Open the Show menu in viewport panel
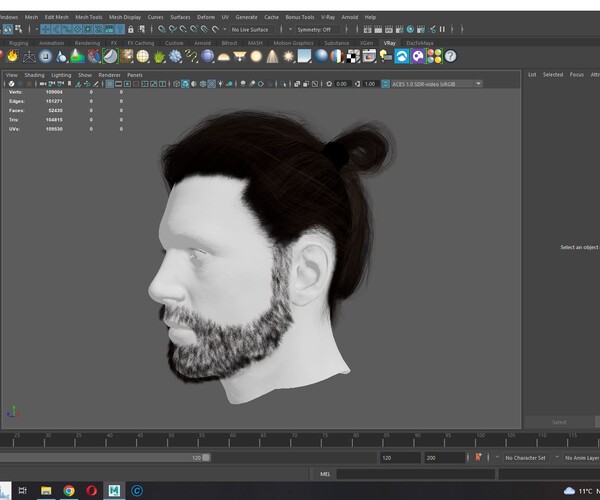 85,75
